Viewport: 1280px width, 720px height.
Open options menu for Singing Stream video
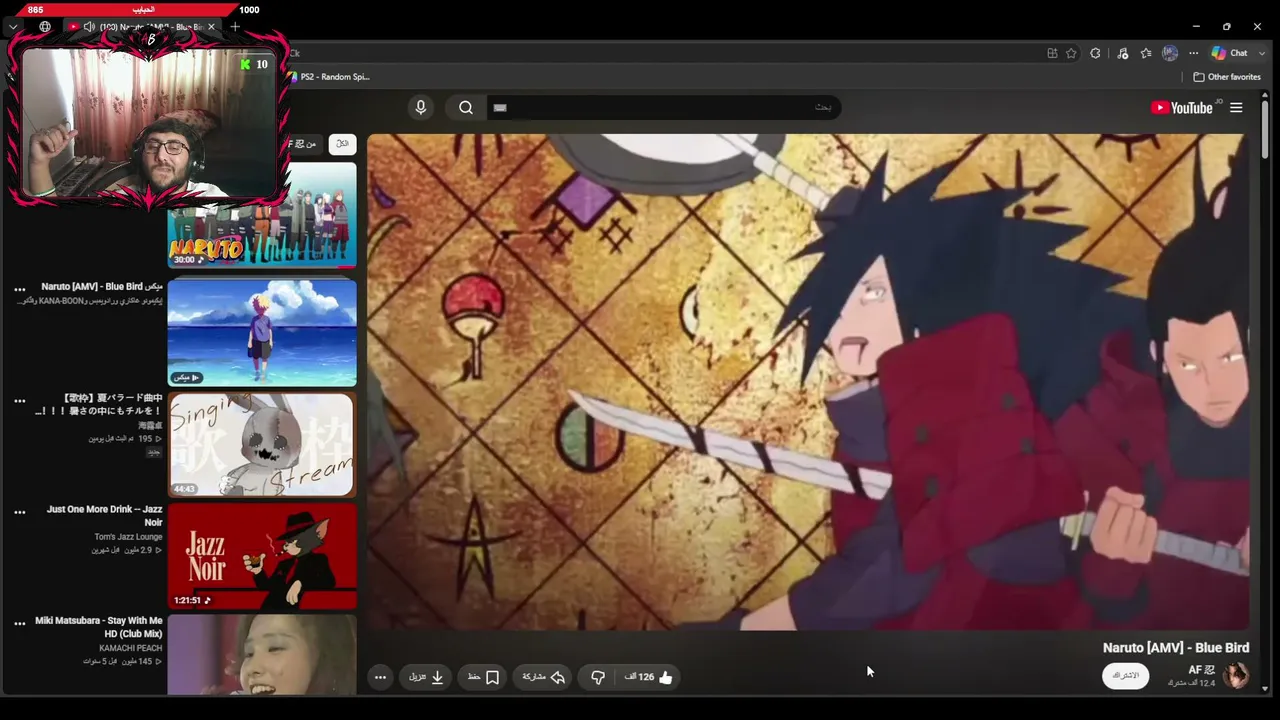tap(19, 401)
